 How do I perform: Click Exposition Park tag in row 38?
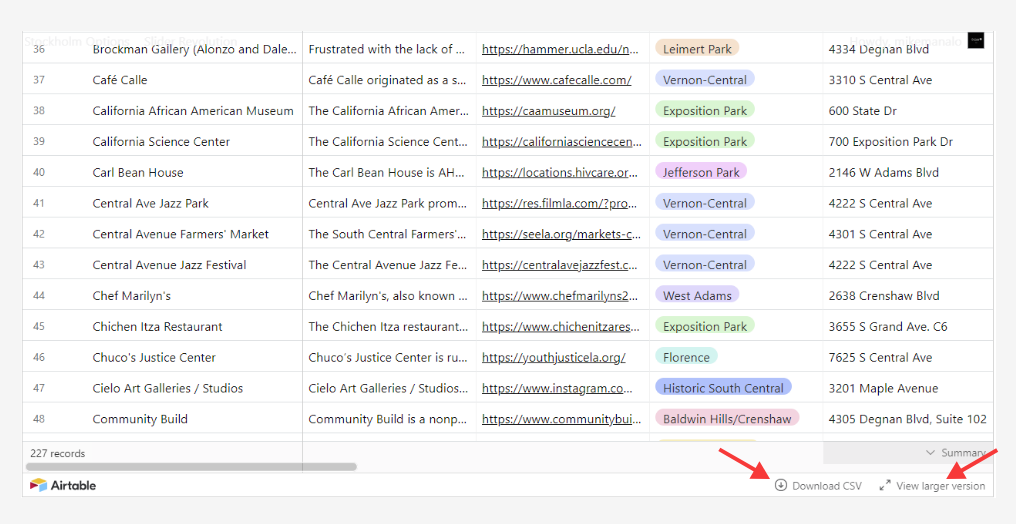pos(705,110)
